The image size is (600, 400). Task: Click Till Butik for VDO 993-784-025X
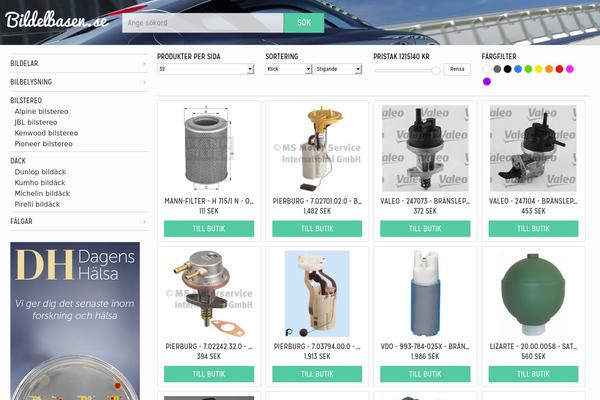425,374
